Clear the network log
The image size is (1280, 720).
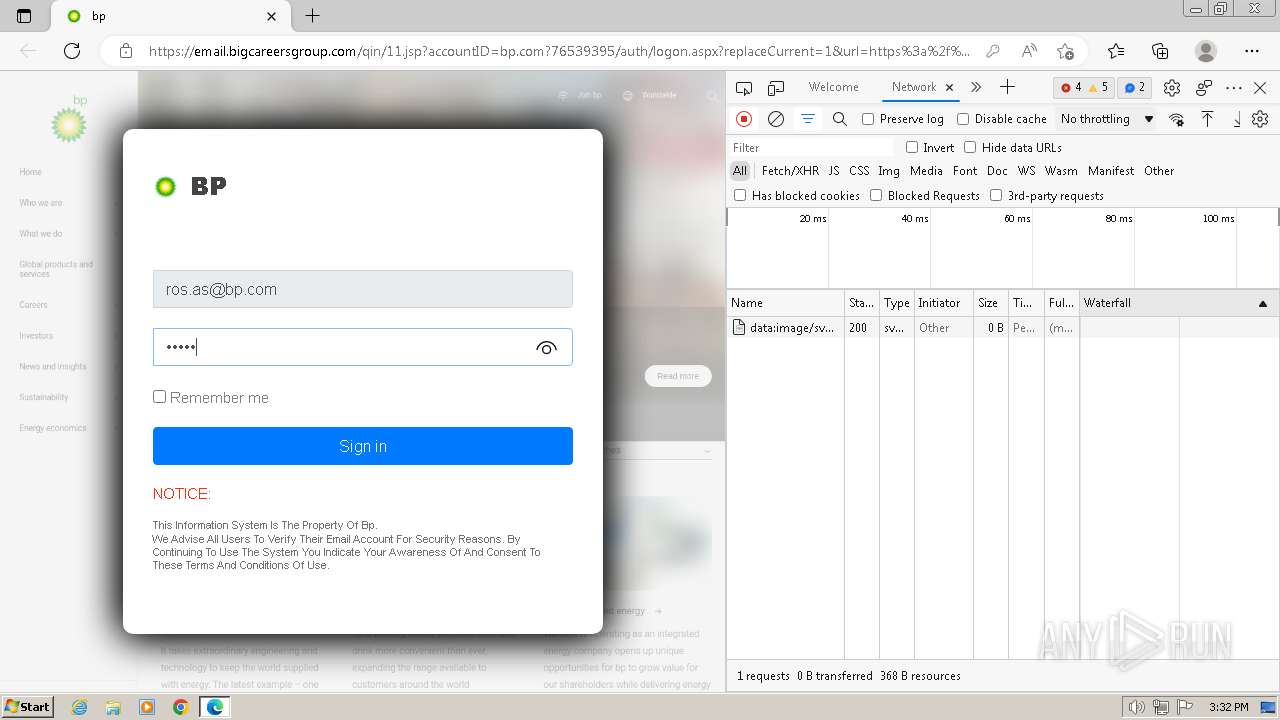[x=775, y=119]
